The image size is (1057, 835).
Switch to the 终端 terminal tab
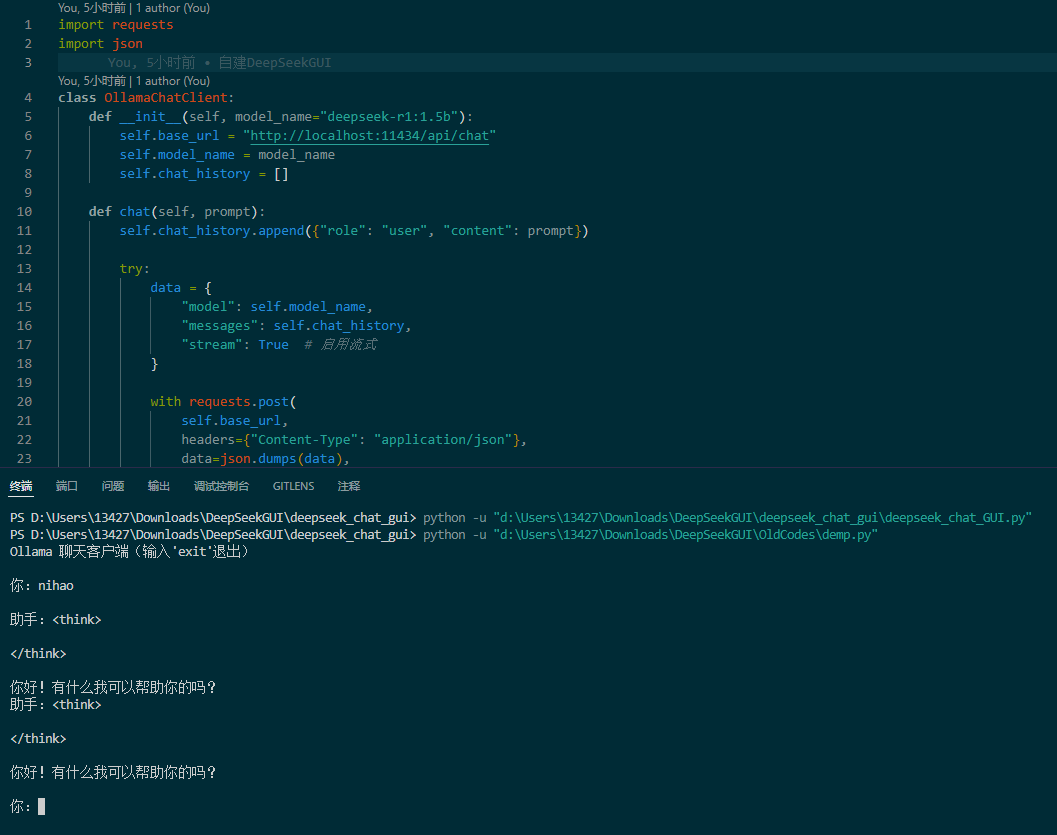(21, 486)
